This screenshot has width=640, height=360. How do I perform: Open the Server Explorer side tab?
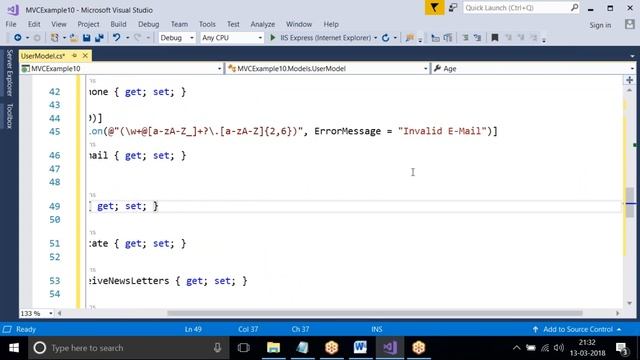click(x=10, y=73)
